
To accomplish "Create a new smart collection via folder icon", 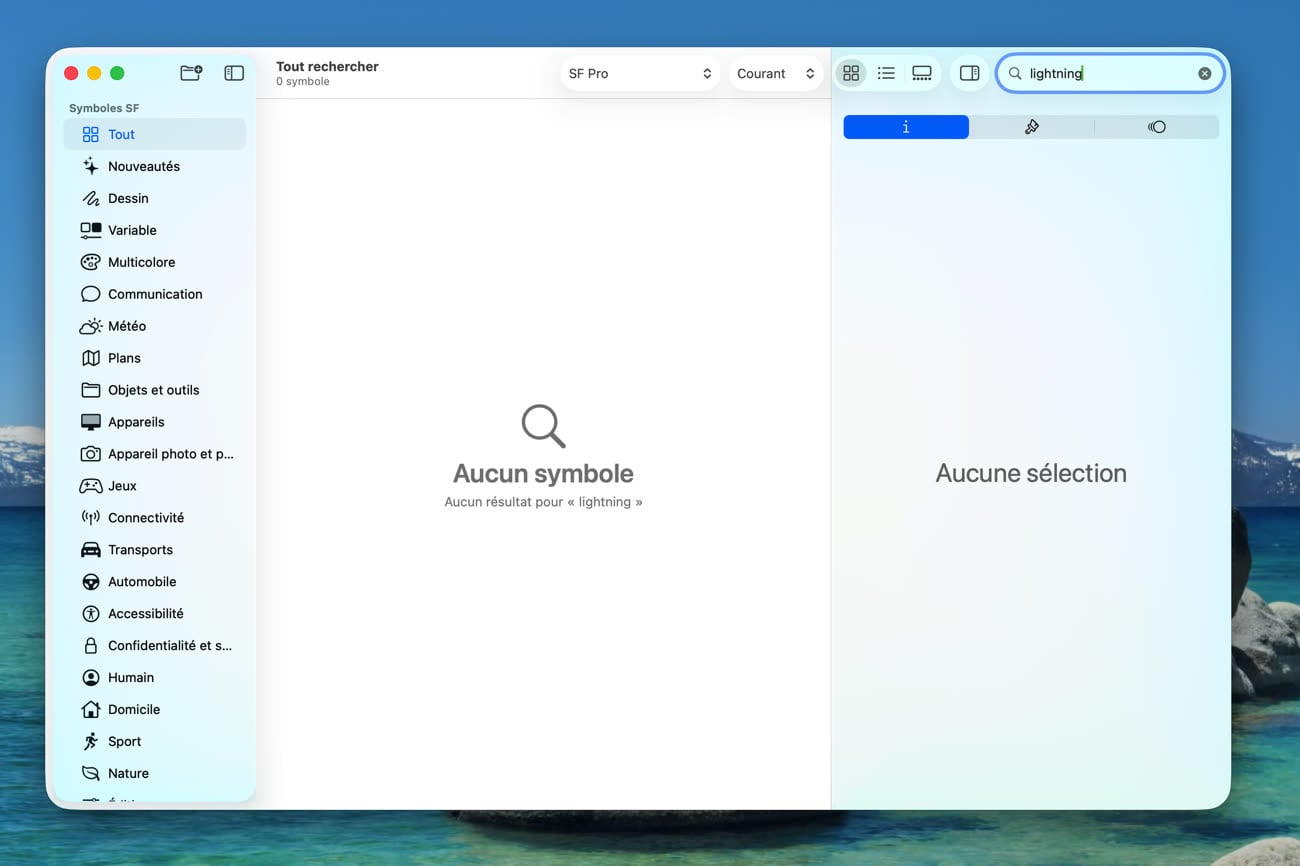I will click(190, 72).
